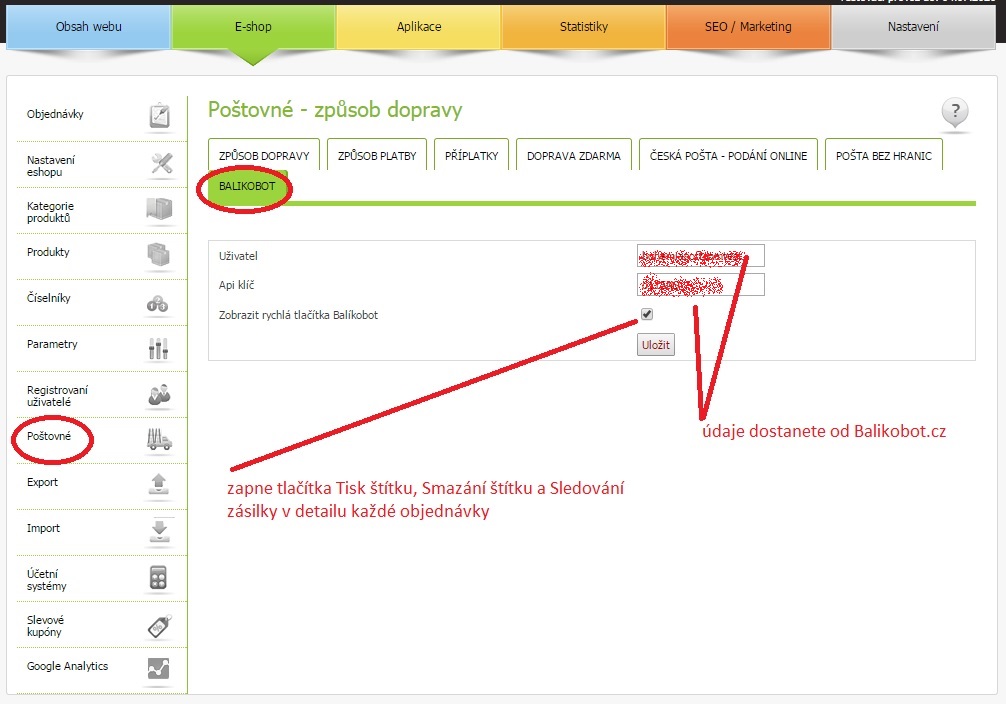This screenshot has height=704, width=1006.
Task: Go to Import in the sidebar
Action: 43,528
